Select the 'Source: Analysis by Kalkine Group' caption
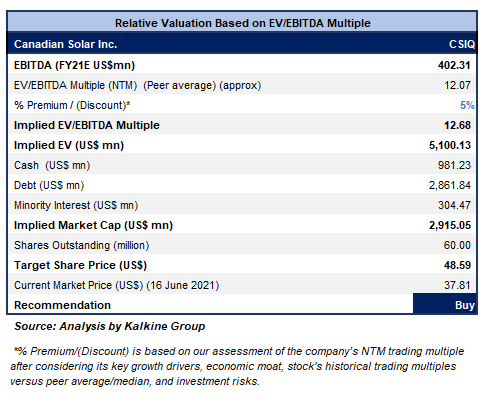 (110, 326)
